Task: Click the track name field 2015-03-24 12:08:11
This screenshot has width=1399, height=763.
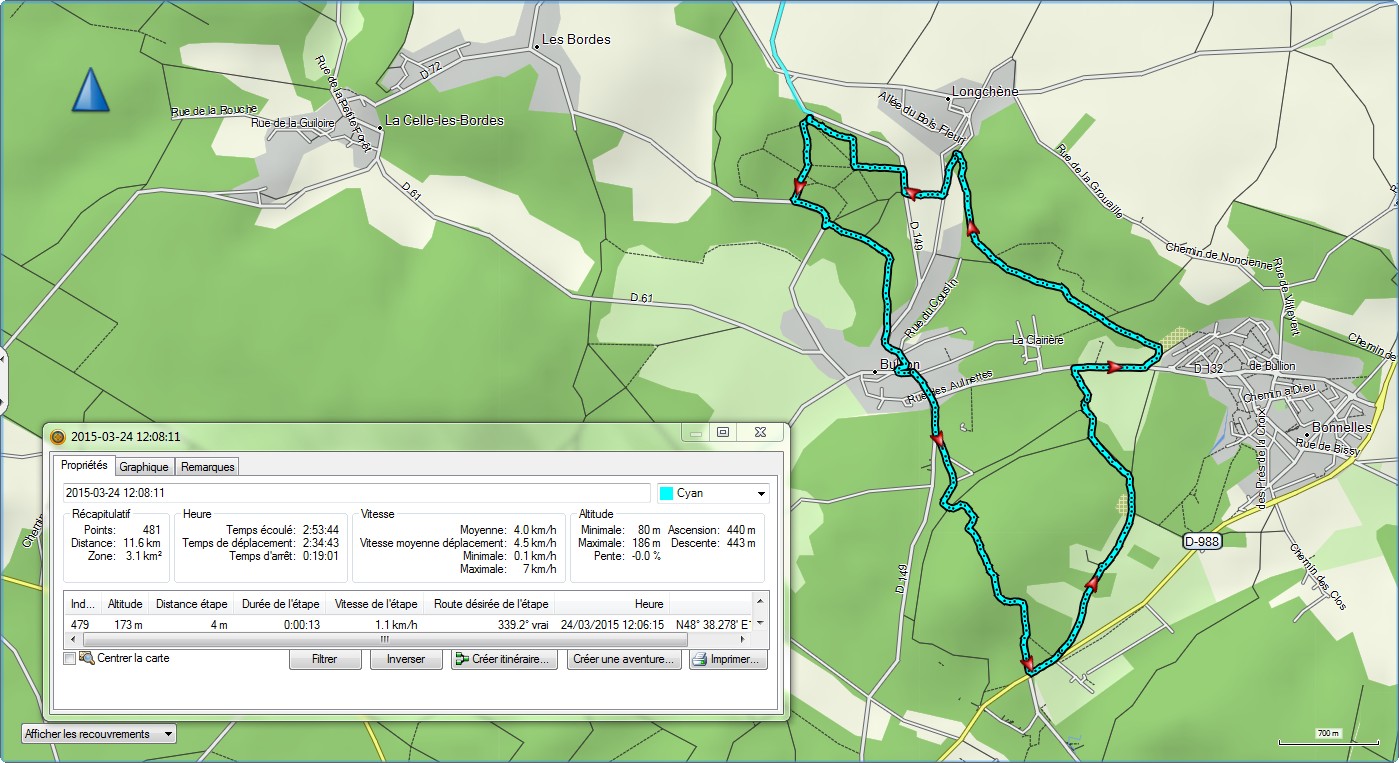Action: [356, 493]
